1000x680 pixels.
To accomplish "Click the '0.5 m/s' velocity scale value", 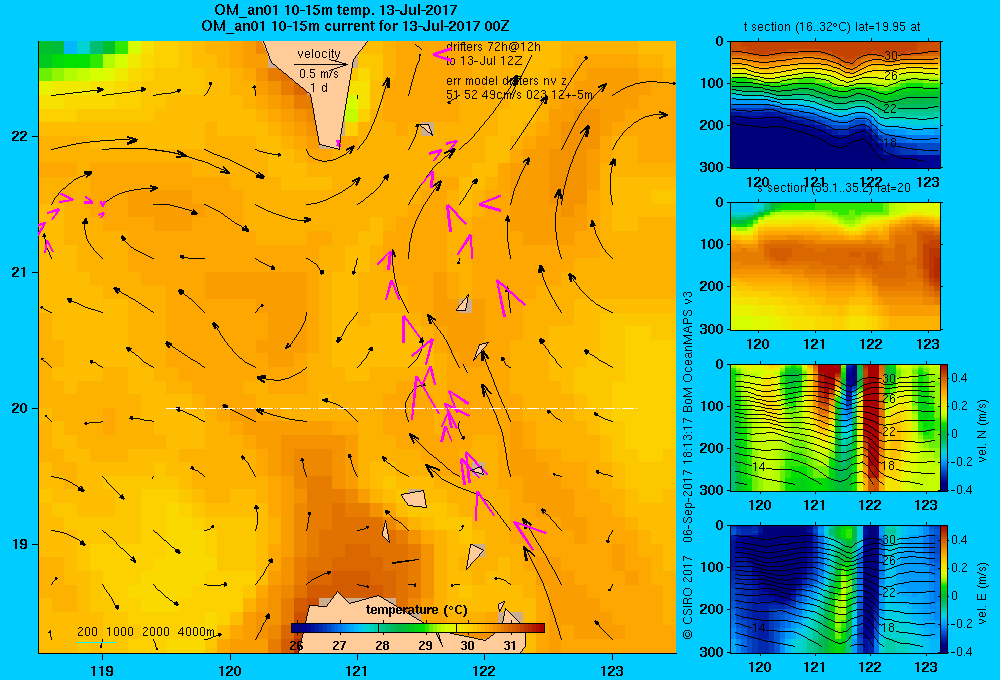I will click(x=319, y=74).
